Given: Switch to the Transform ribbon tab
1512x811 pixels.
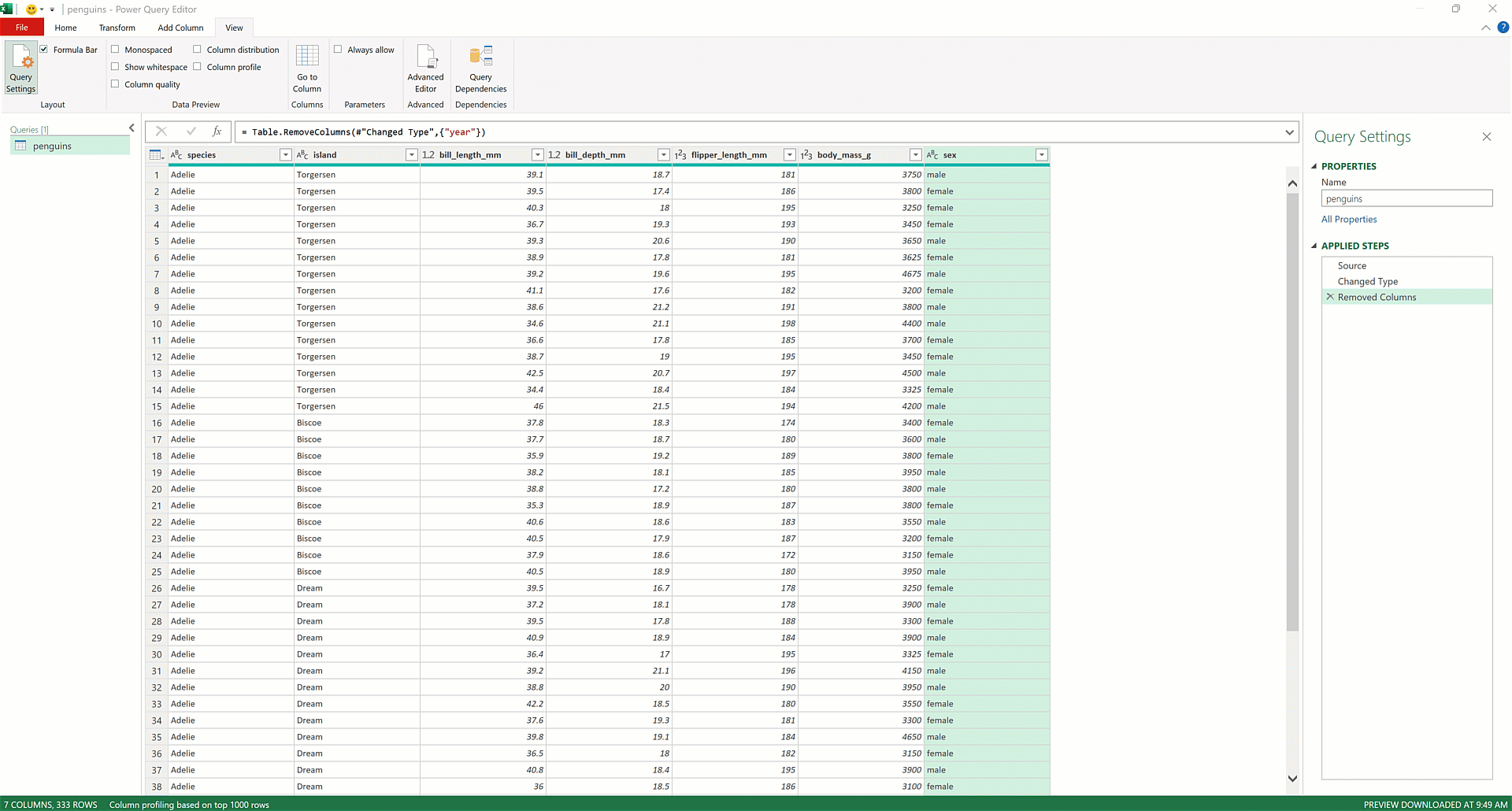Looking at the screenshot, I should (117, 28).
